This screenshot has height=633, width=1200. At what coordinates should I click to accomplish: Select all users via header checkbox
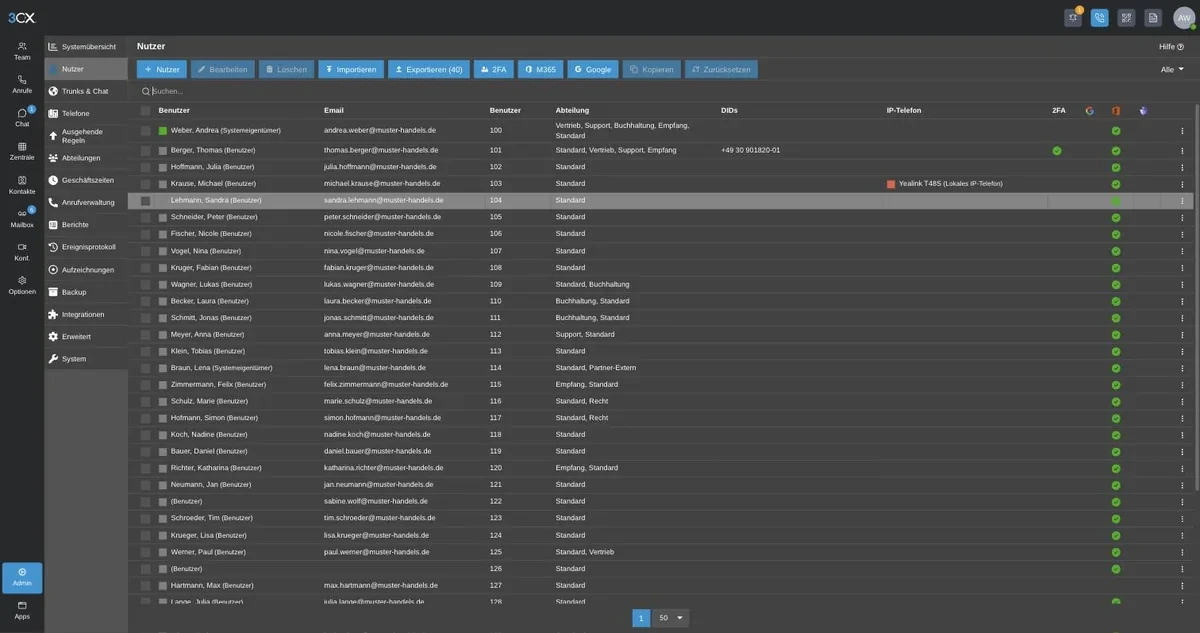[146, 110]
